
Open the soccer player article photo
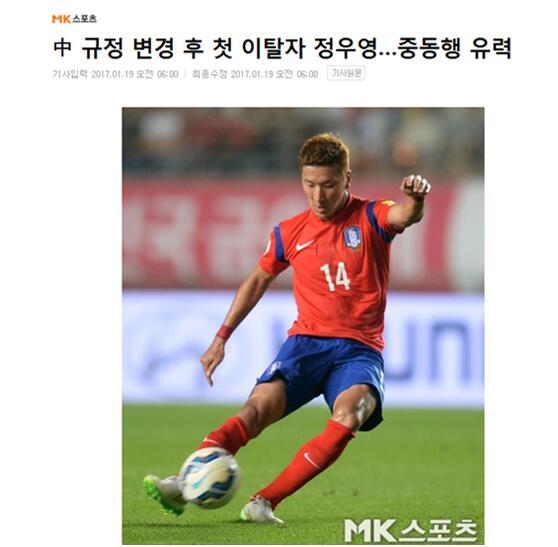tap(303, 326)
